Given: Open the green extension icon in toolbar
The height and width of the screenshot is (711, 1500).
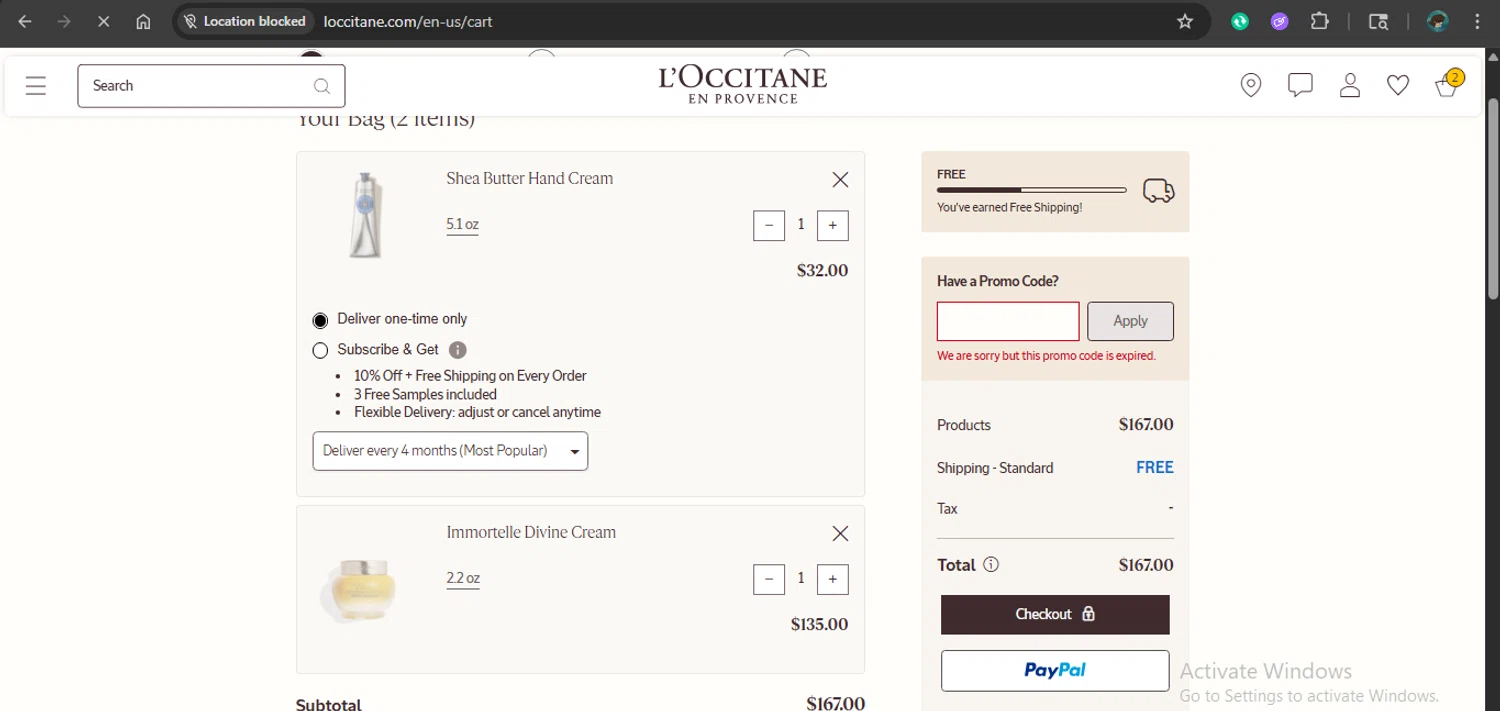Looking at the screenshot, I should click(x=1240, y=21).
